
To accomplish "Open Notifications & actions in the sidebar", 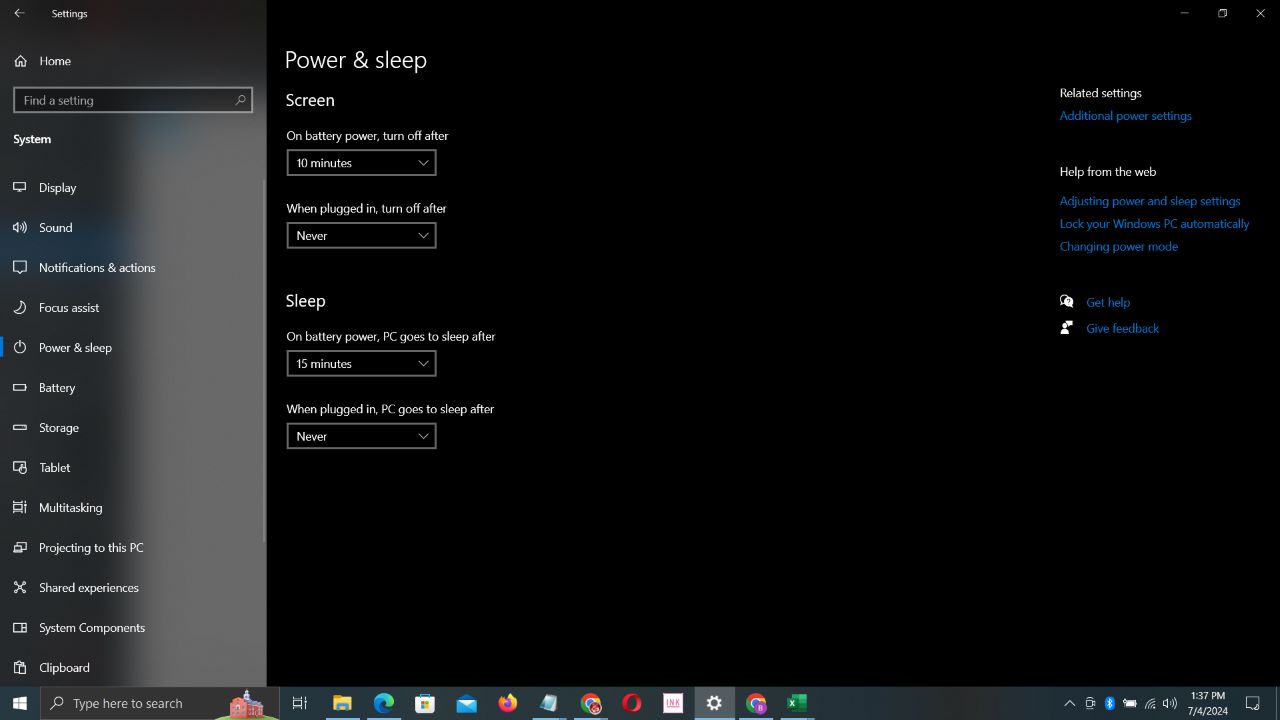I will 133,267.
